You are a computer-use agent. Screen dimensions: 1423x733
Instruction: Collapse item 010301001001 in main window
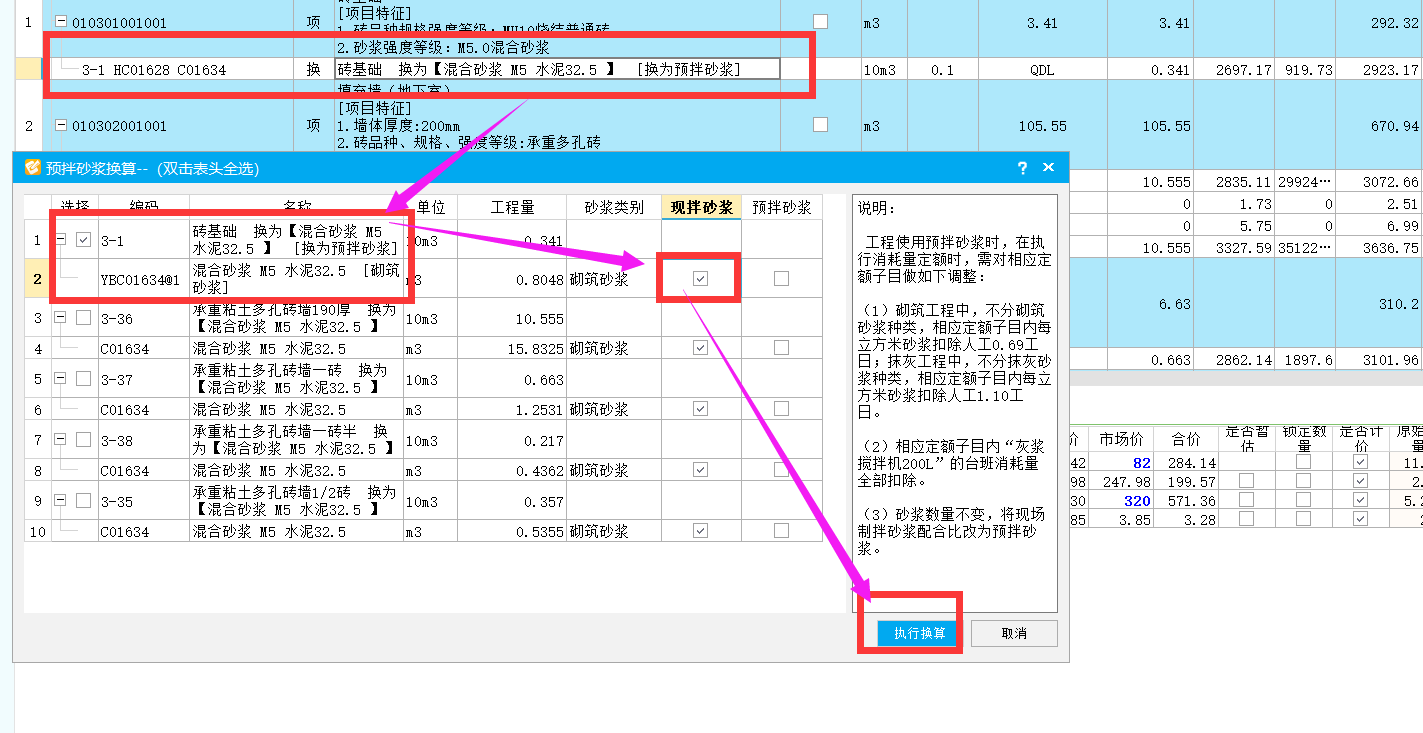(61, 23)
